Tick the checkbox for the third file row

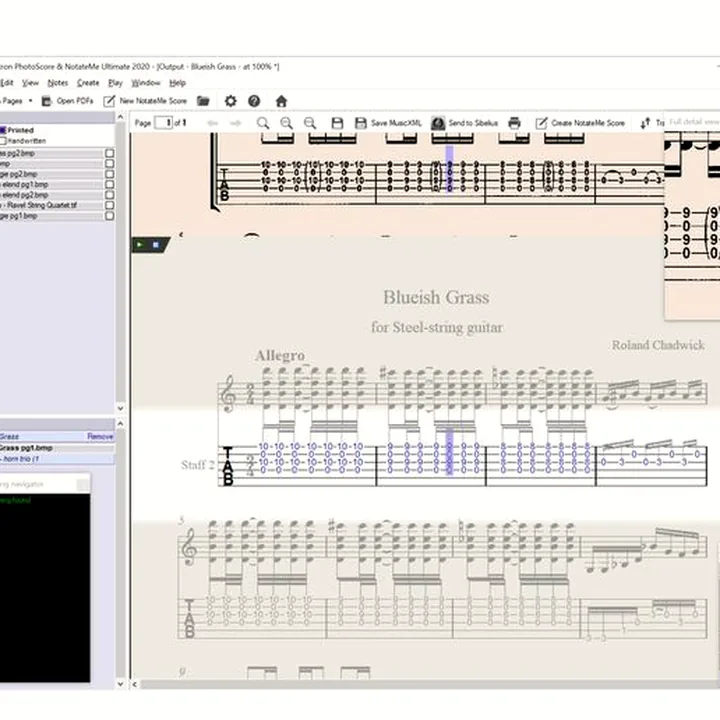click(109, 174)
